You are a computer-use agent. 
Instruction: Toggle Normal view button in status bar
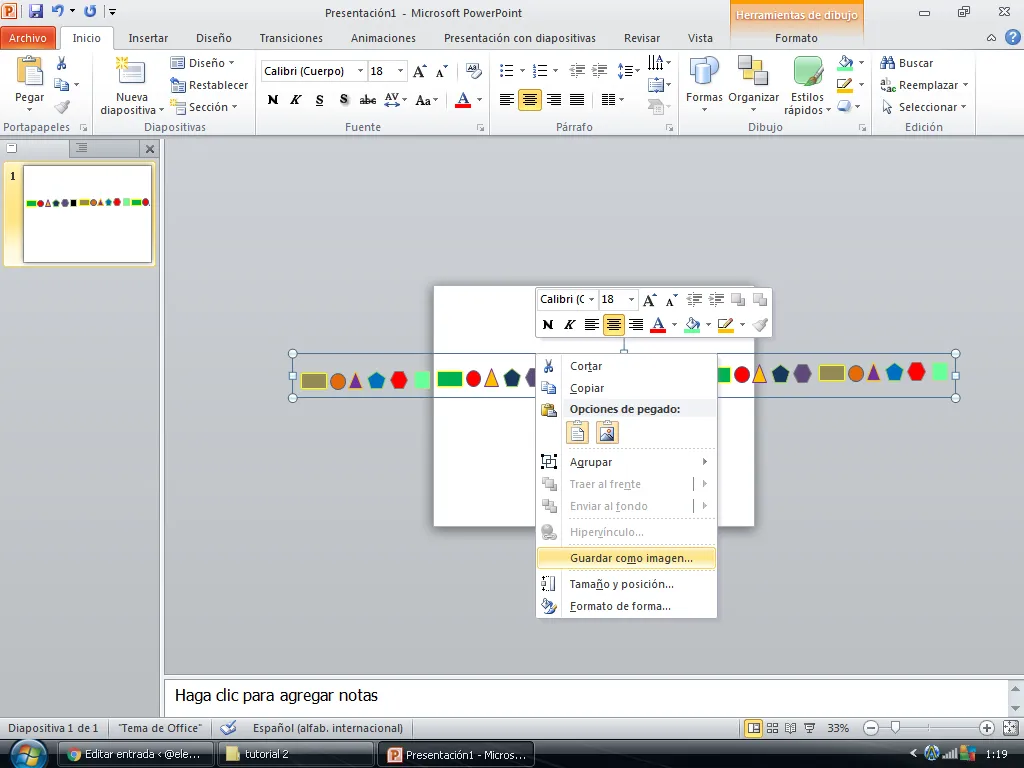point(754,728)
